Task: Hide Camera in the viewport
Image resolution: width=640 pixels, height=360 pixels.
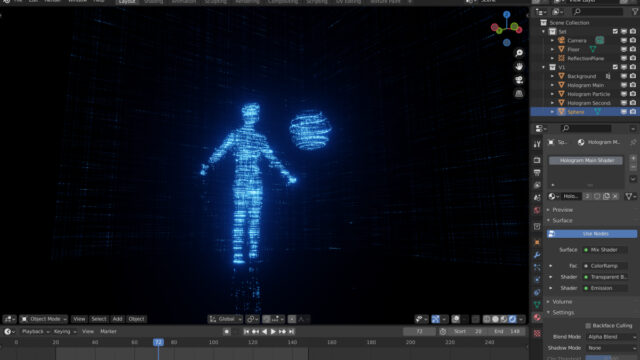Action: point(624,40)
